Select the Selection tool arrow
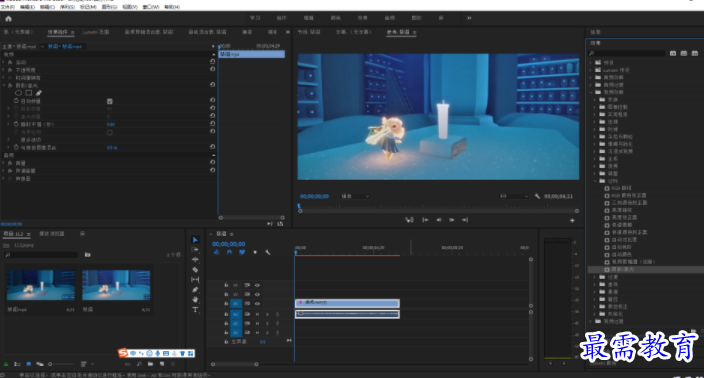704x378 pixels. (195, 240)
